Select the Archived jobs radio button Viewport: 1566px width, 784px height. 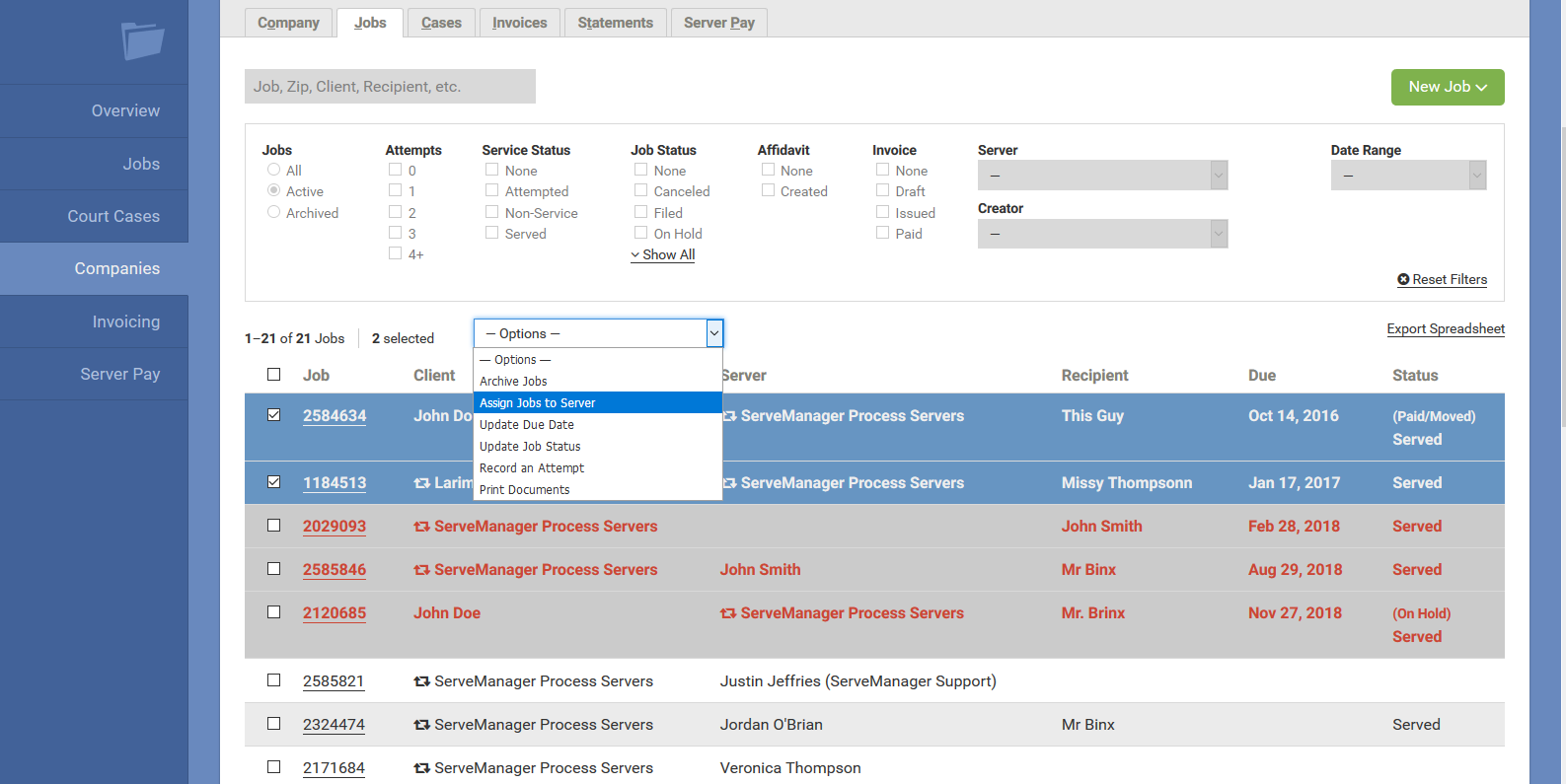pos(274,212)
